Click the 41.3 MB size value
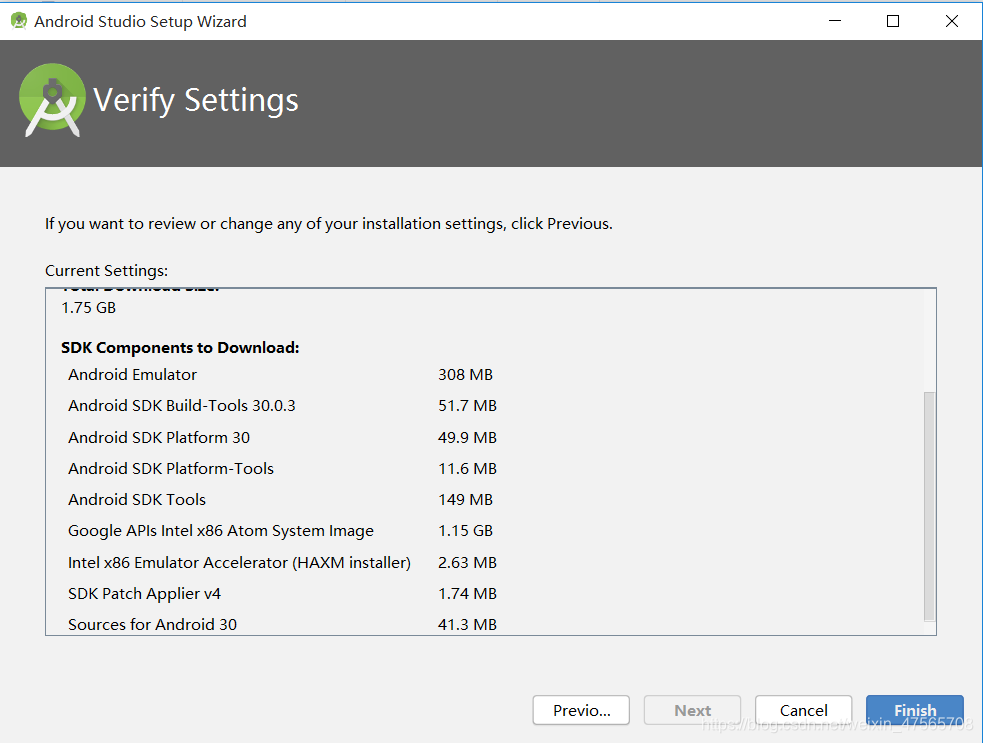The height and width of the screenshot is (743, 983). click(467, 624)
